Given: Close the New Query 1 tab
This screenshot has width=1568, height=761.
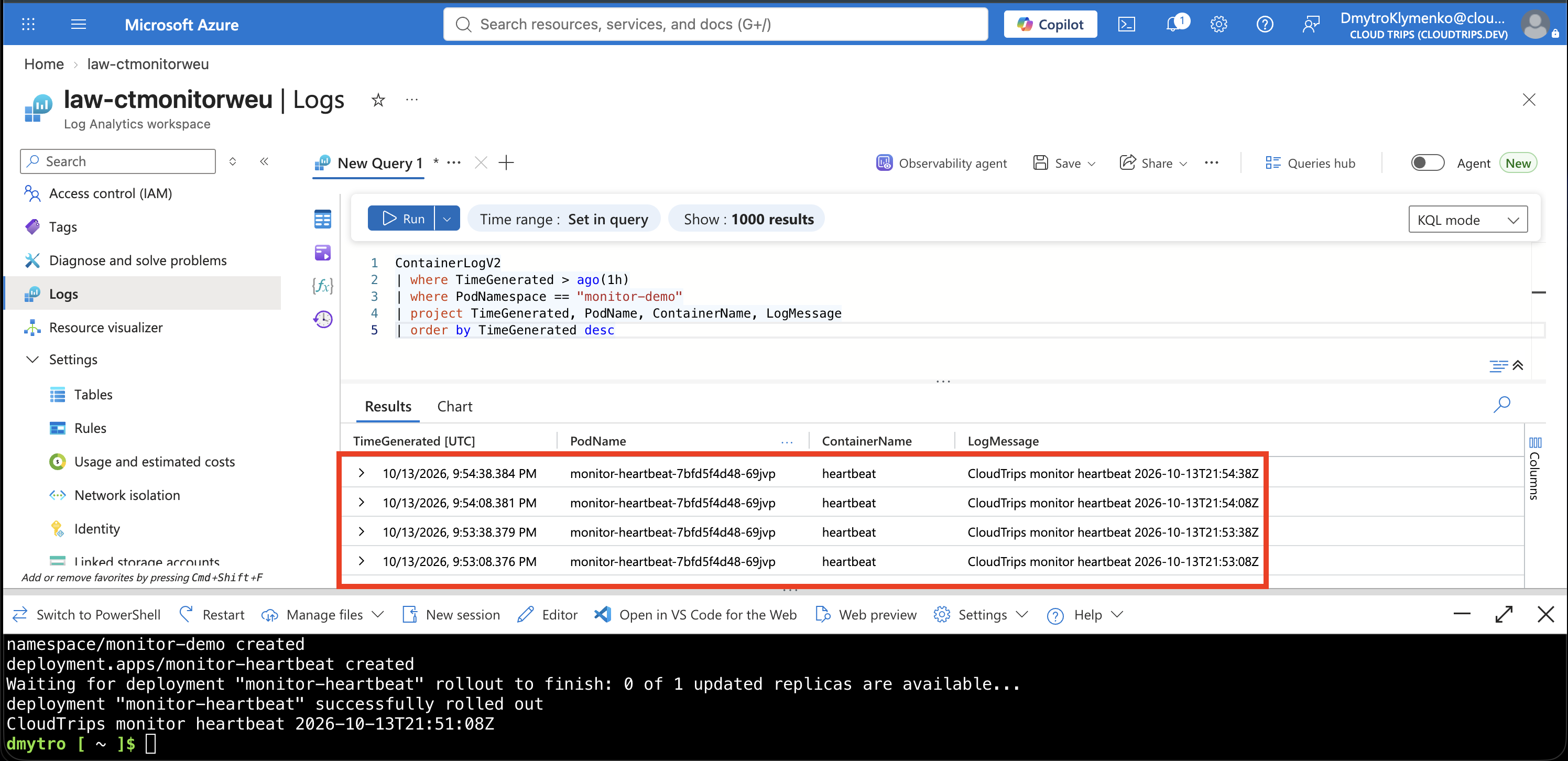Looking at the screenshot, I should pyautogui.click(x=481, y=162).
